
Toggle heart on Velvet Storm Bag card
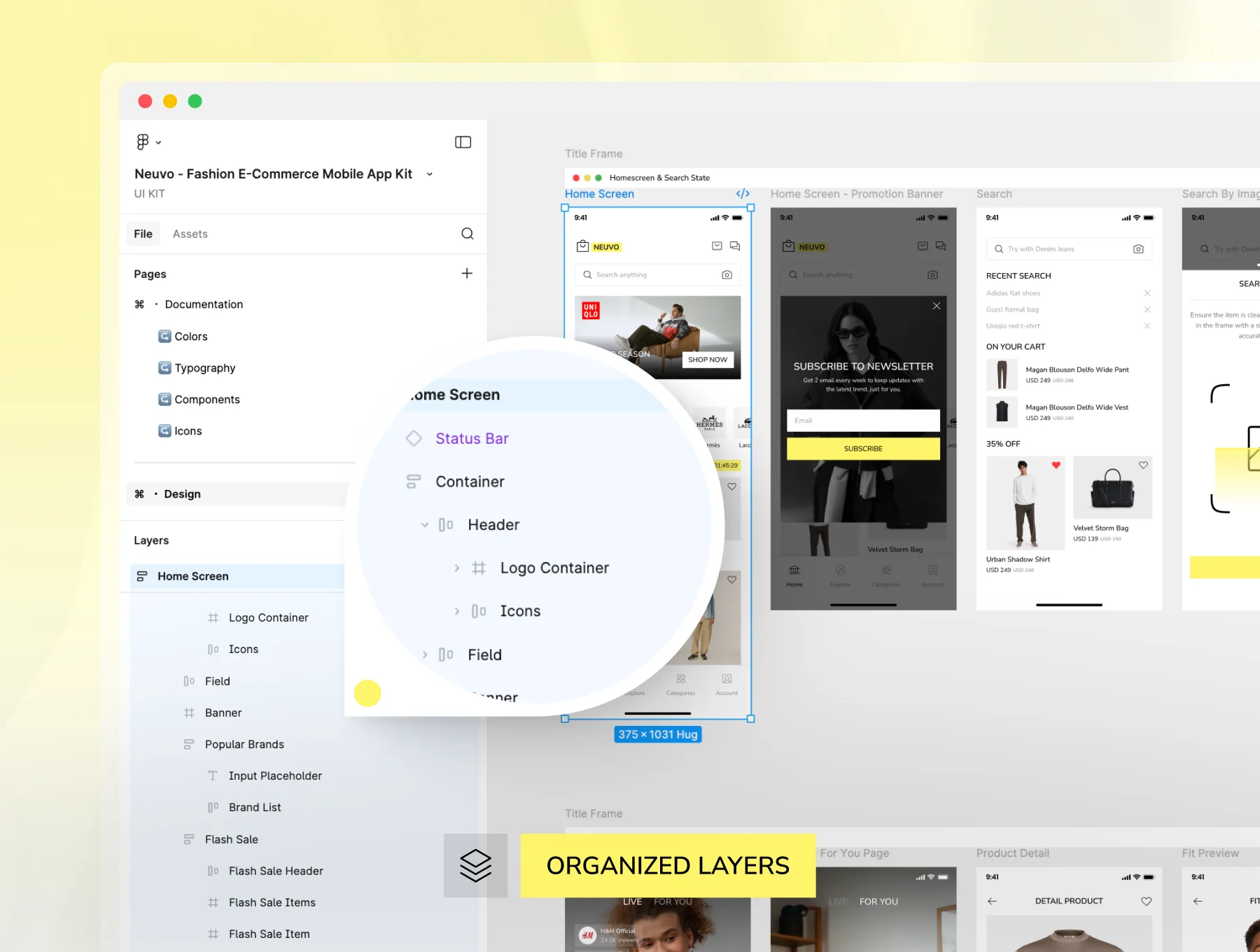tap(1143, 465)
